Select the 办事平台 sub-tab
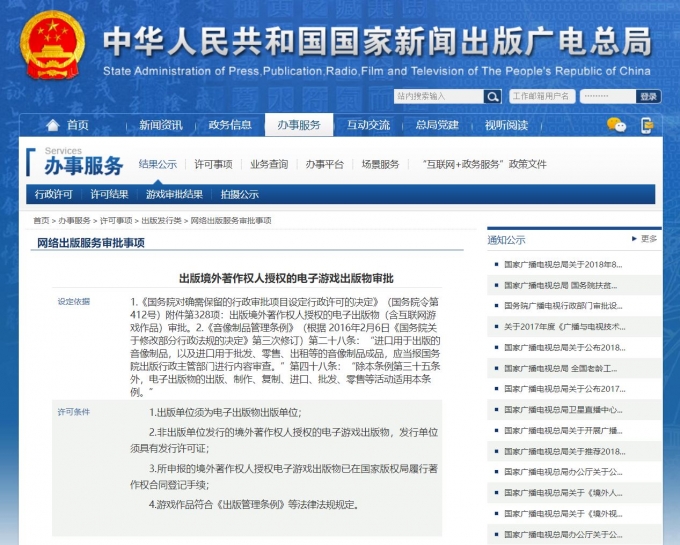This screenshot has width=680, height=545. (x=324, y=164)
